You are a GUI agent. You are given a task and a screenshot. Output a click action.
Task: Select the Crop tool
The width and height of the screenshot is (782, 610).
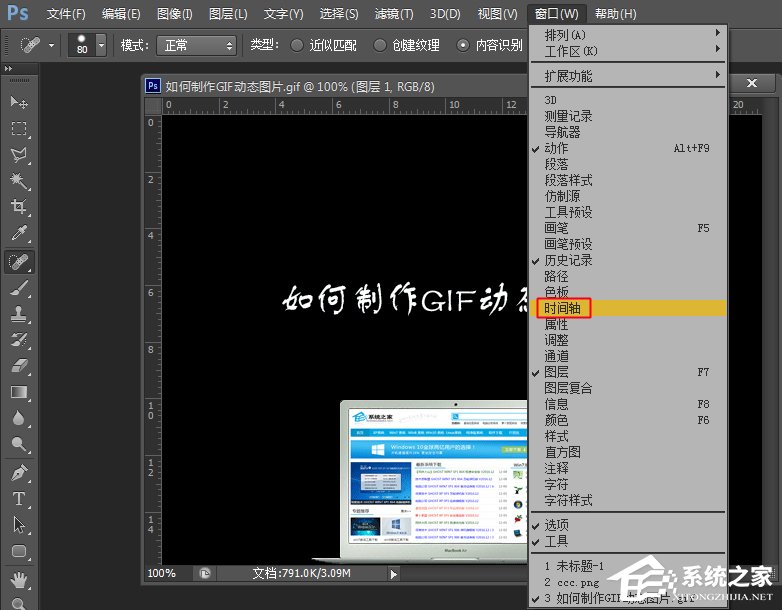pyautogui.click(x=19, y=206)
